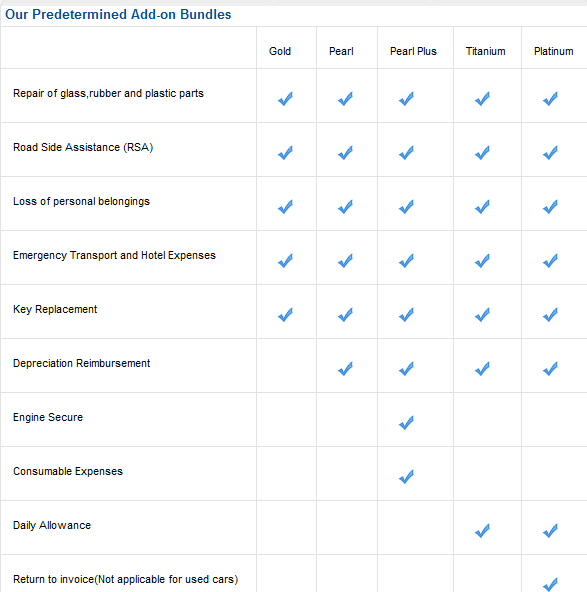Click the Gold checkmark for Road Side Assistance

coord(285,153)
